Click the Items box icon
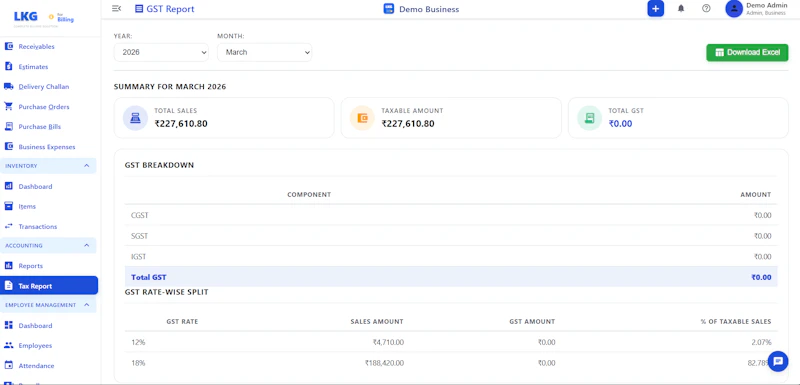This screenshot has height=385, width=800. coord(9,206)
